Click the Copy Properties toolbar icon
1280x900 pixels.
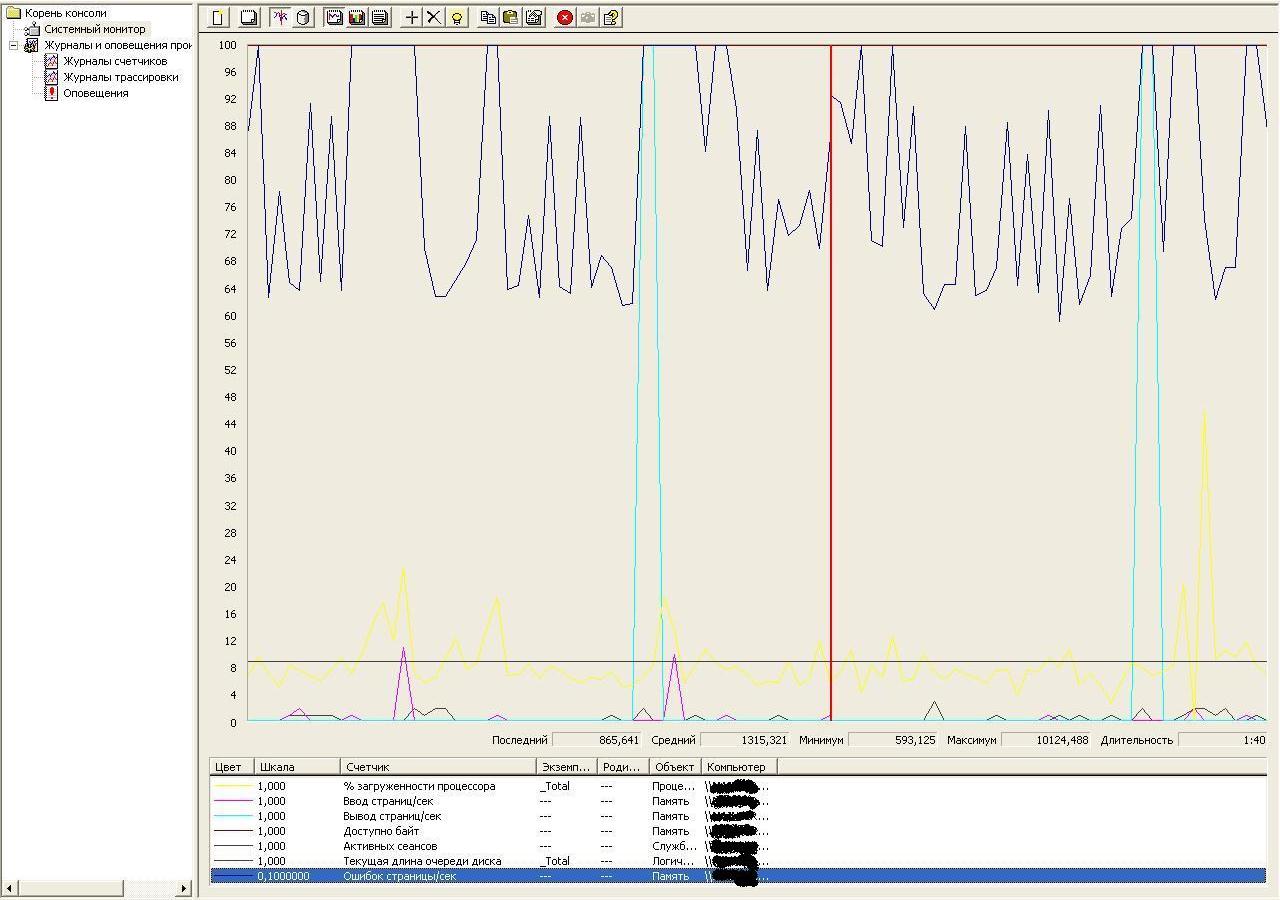pyautogui.click(x=488, y=17)
